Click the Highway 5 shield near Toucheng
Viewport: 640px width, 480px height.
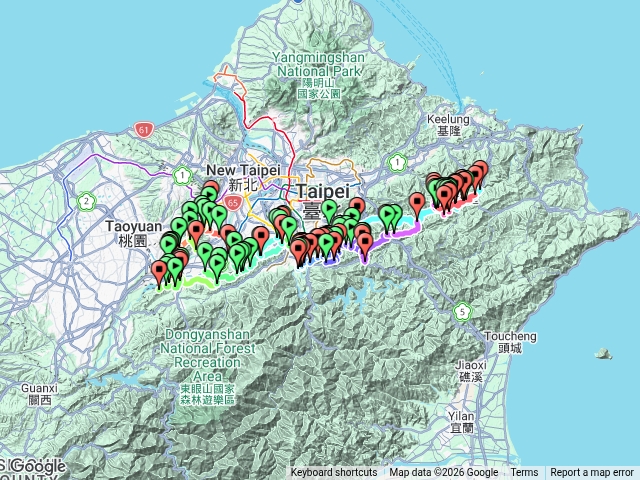tap(462, 312)
